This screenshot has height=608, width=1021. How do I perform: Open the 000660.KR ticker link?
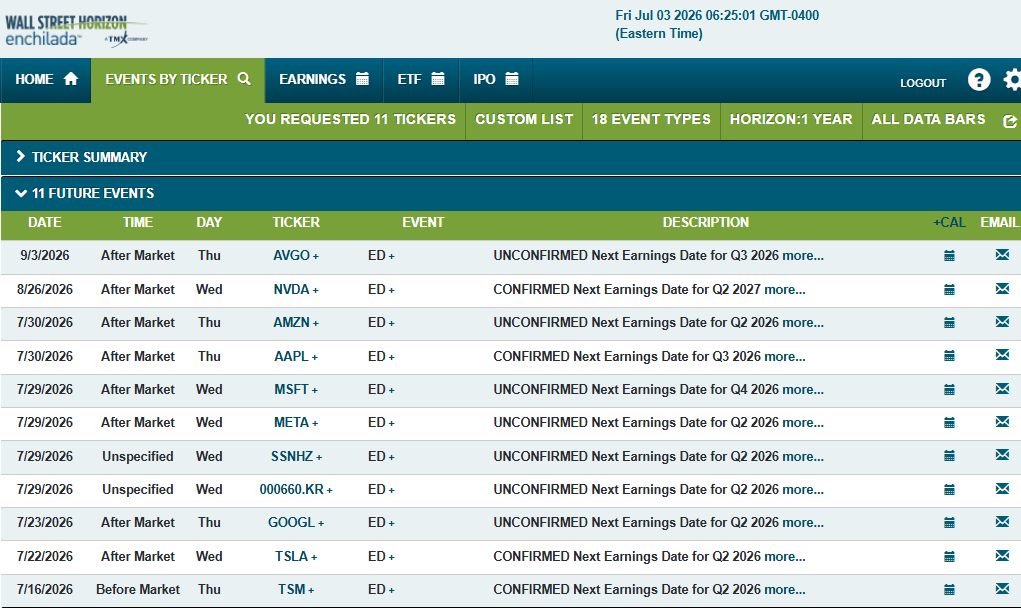pos(291,490)
